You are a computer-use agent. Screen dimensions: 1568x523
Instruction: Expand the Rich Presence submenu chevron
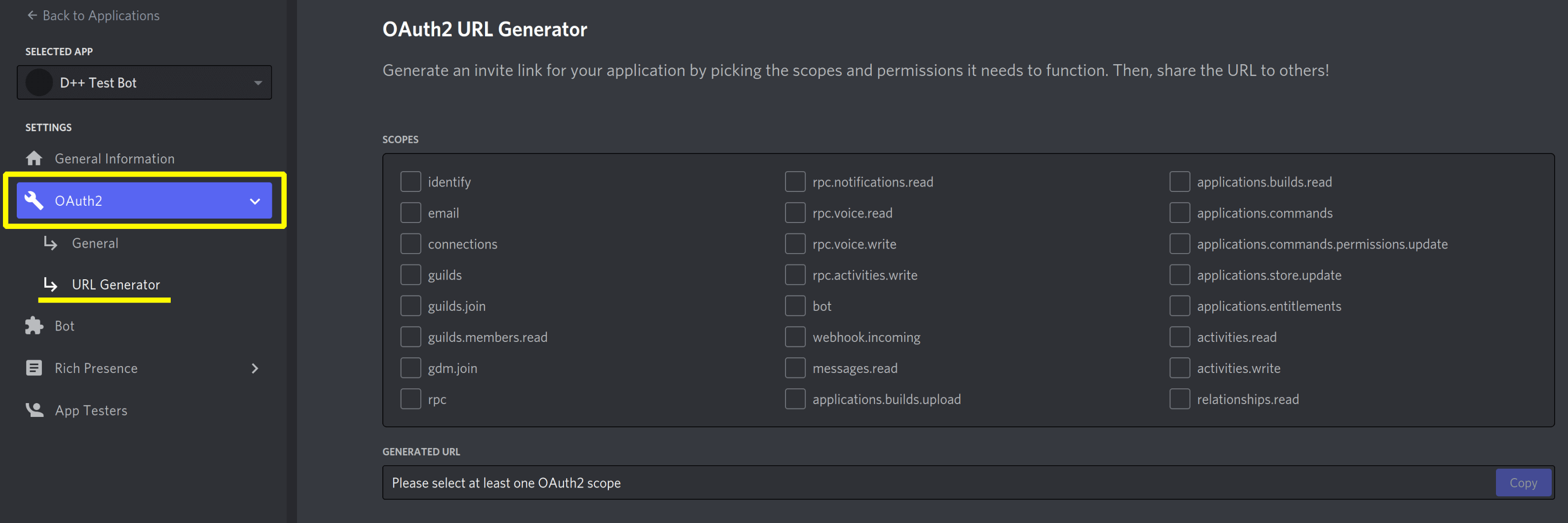click(255, 368)
